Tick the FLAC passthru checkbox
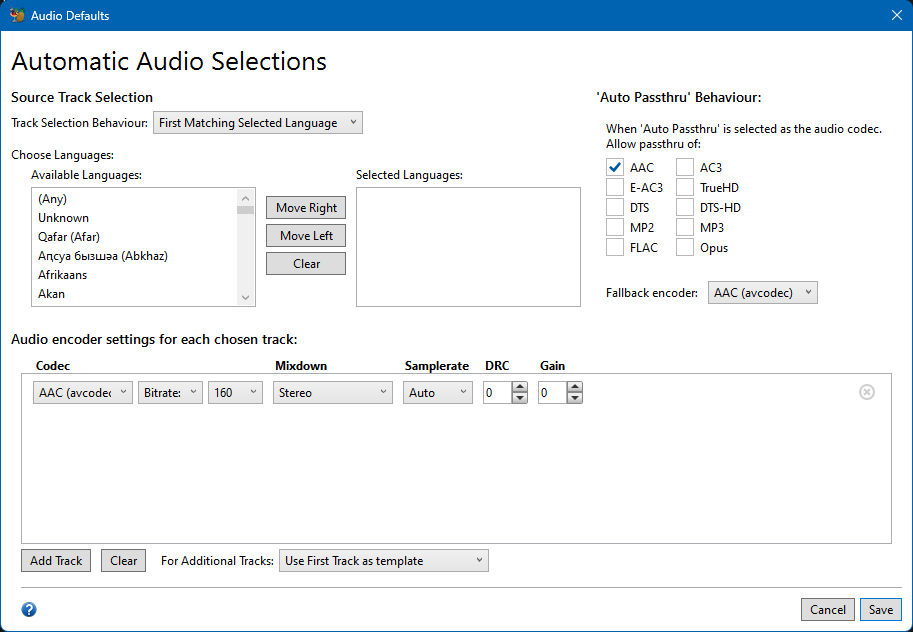The image size is (913, 632). point(615,248)
